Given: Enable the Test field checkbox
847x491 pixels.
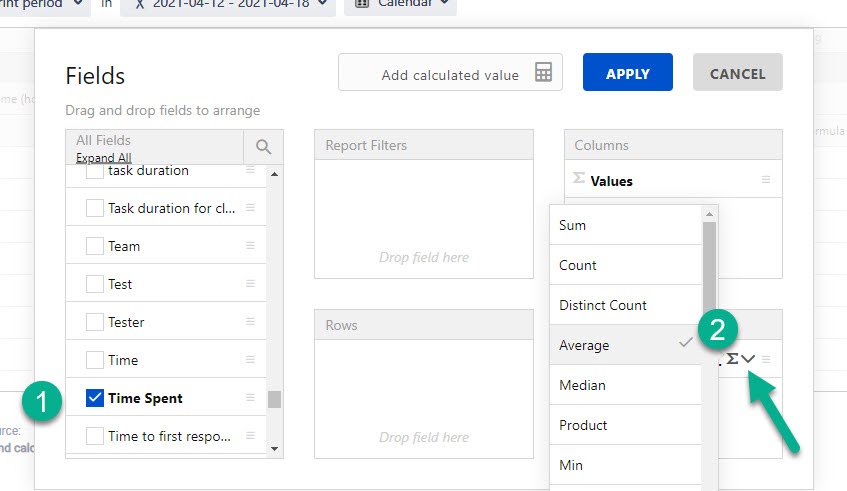Looking at the screenshot, I should [x=95, y=284].
